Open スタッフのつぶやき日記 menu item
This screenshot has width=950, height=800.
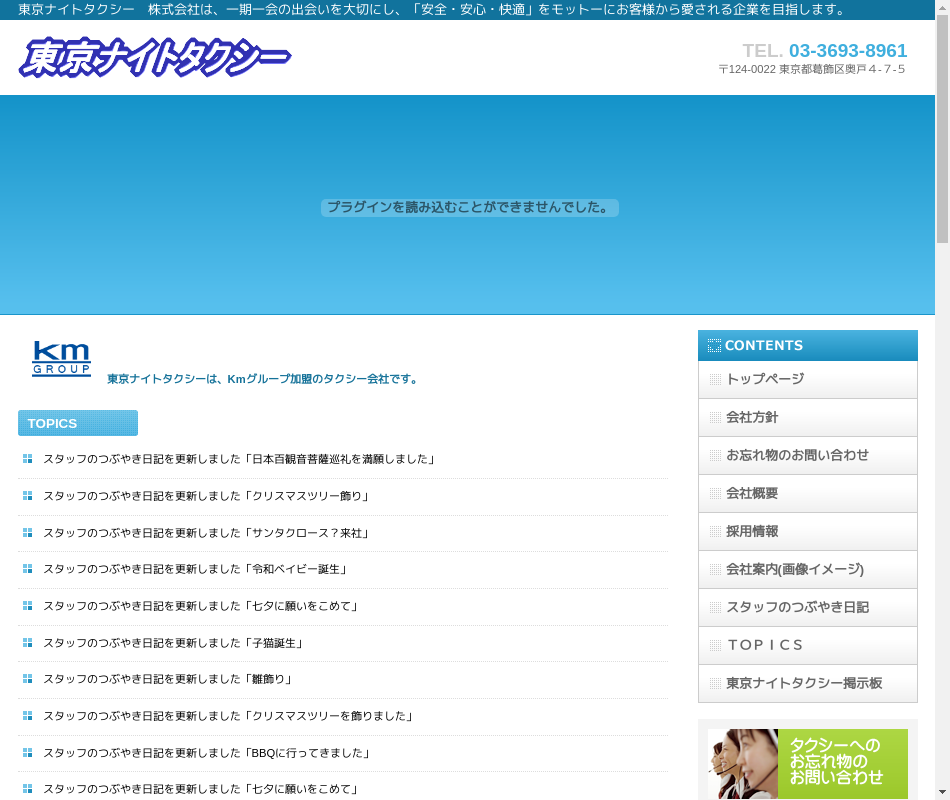tap(808, 607)
